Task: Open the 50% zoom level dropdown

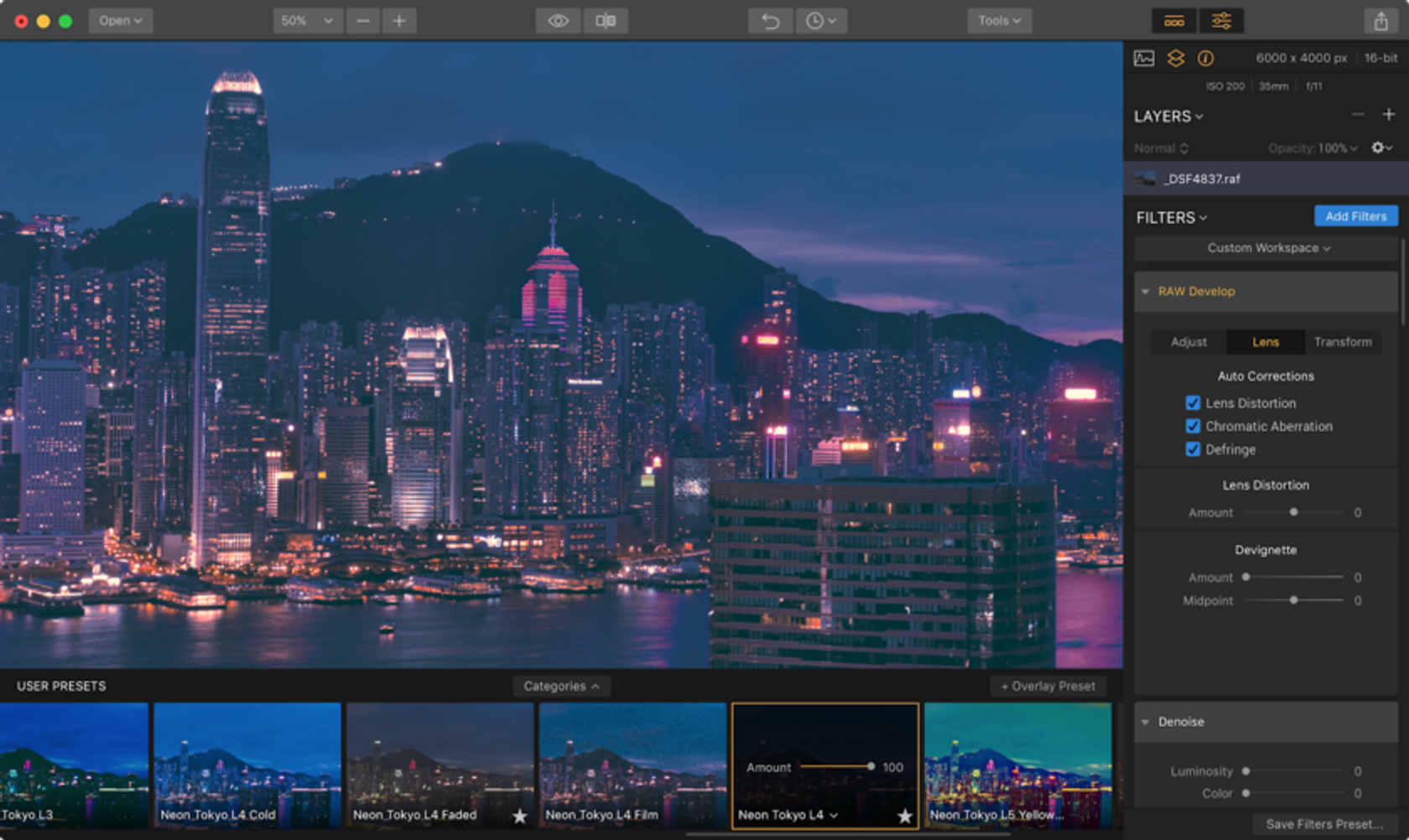Action: [307, 21]
